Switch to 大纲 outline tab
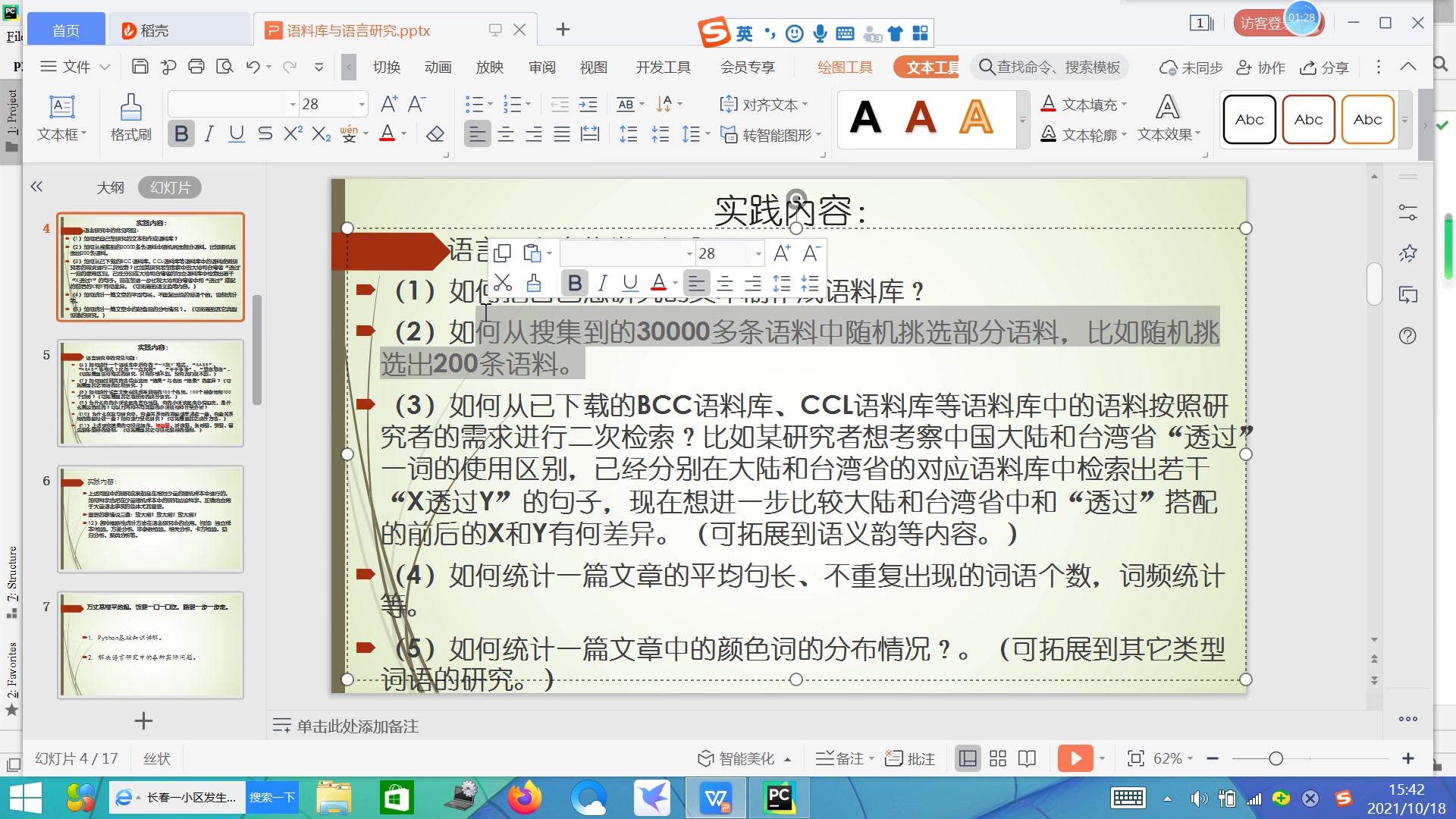This screenshot has width=1456, height=819. (110, 187)
